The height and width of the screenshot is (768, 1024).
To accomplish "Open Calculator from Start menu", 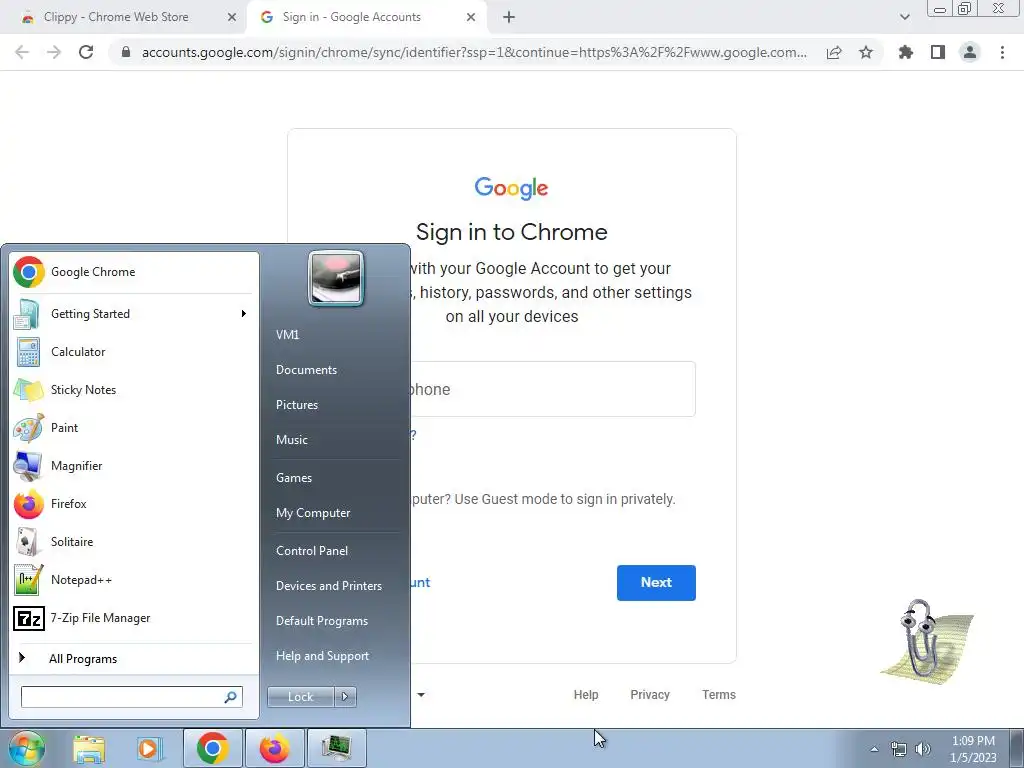I will pos(134,352).
